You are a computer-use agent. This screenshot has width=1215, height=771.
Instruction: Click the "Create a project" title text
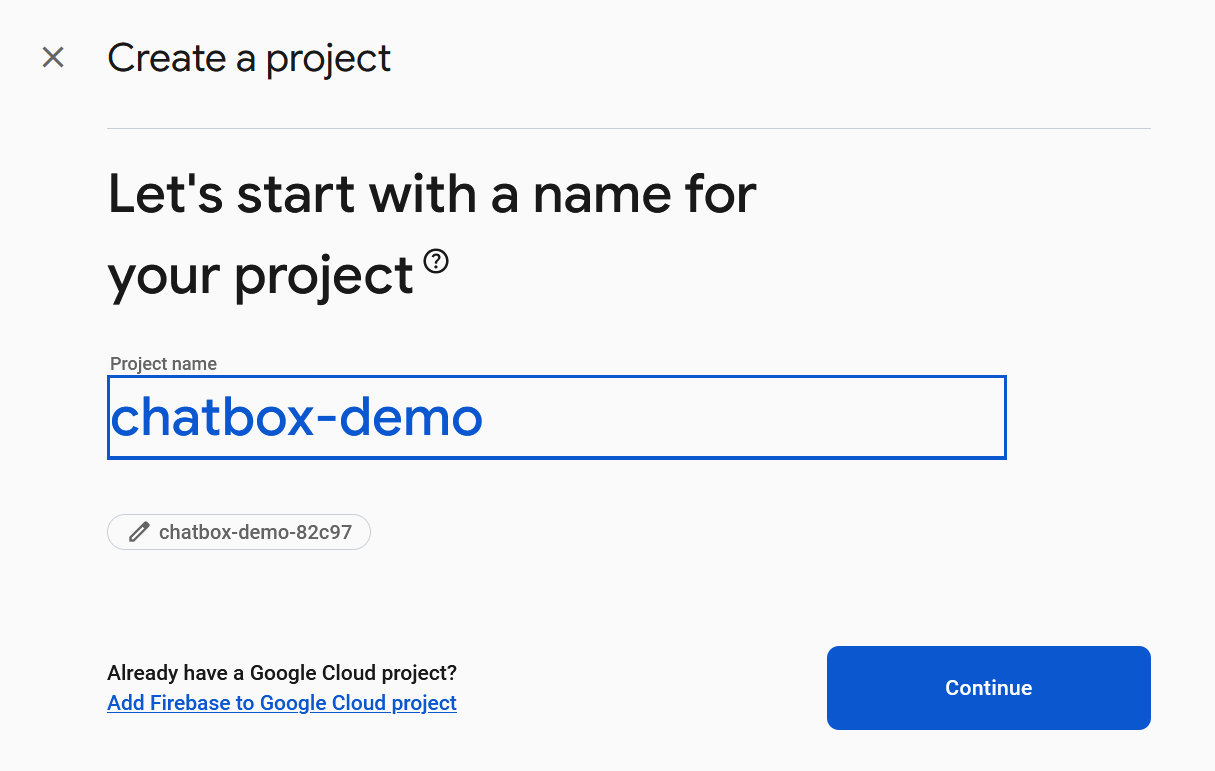tap(249, 58)
